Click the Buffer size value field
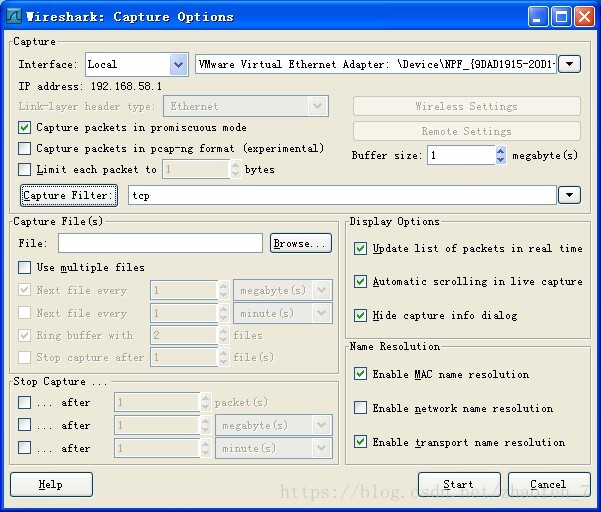601x512 pixels. [461, 155]
